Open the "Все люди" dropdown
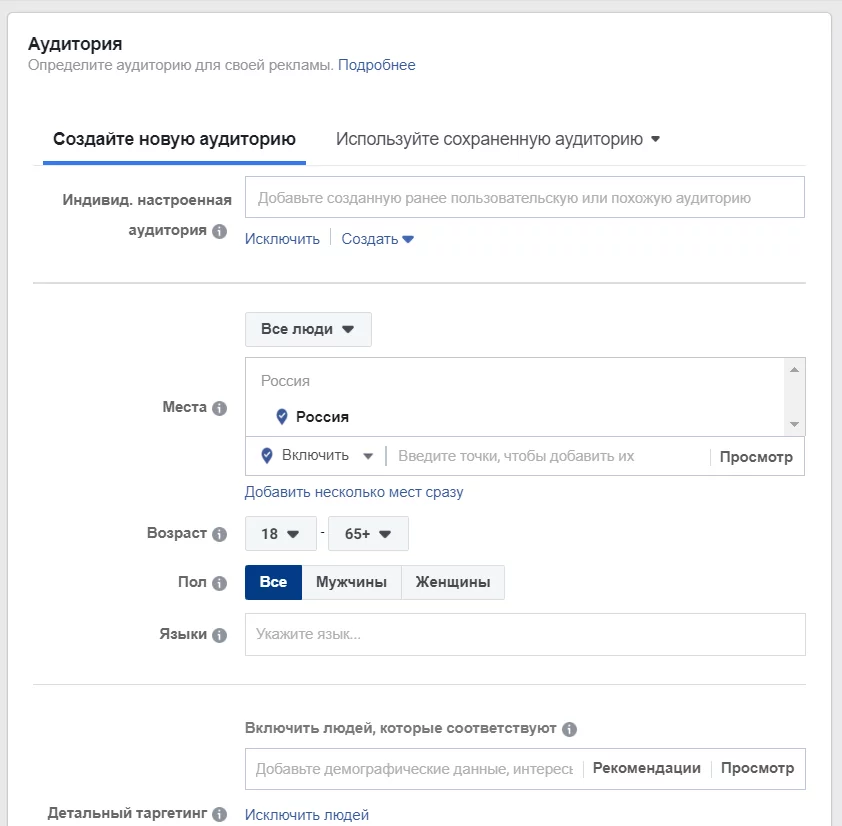The height and width of the screenshot is (826, 842). pyautogui.click(x=308, y=329)
